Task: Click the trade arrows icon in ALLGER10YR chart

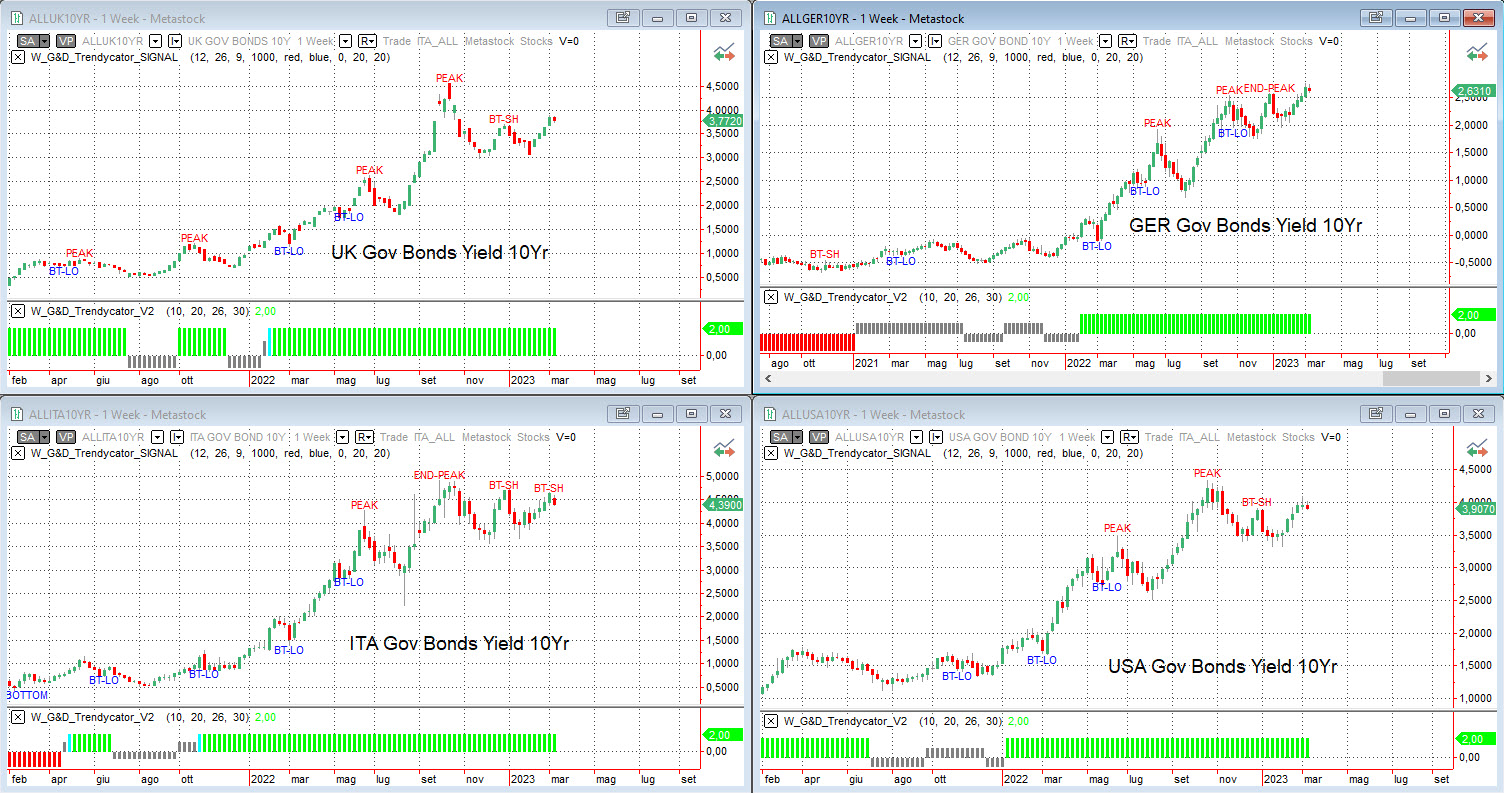Action: pos(1476,52)
